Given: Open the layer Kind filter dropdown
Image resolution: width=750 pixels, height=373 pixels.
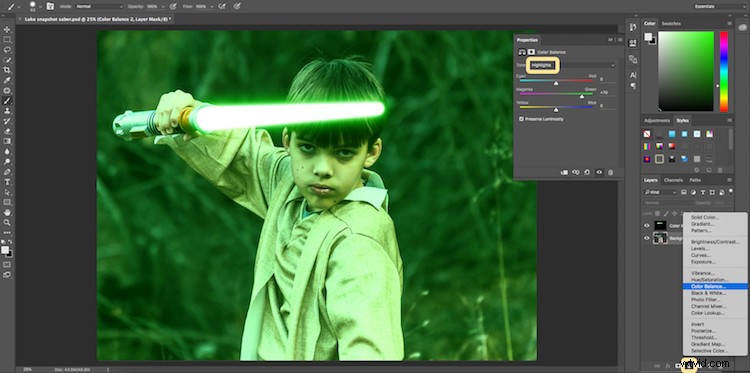Looking at the screenshot, I should [661, 192].
